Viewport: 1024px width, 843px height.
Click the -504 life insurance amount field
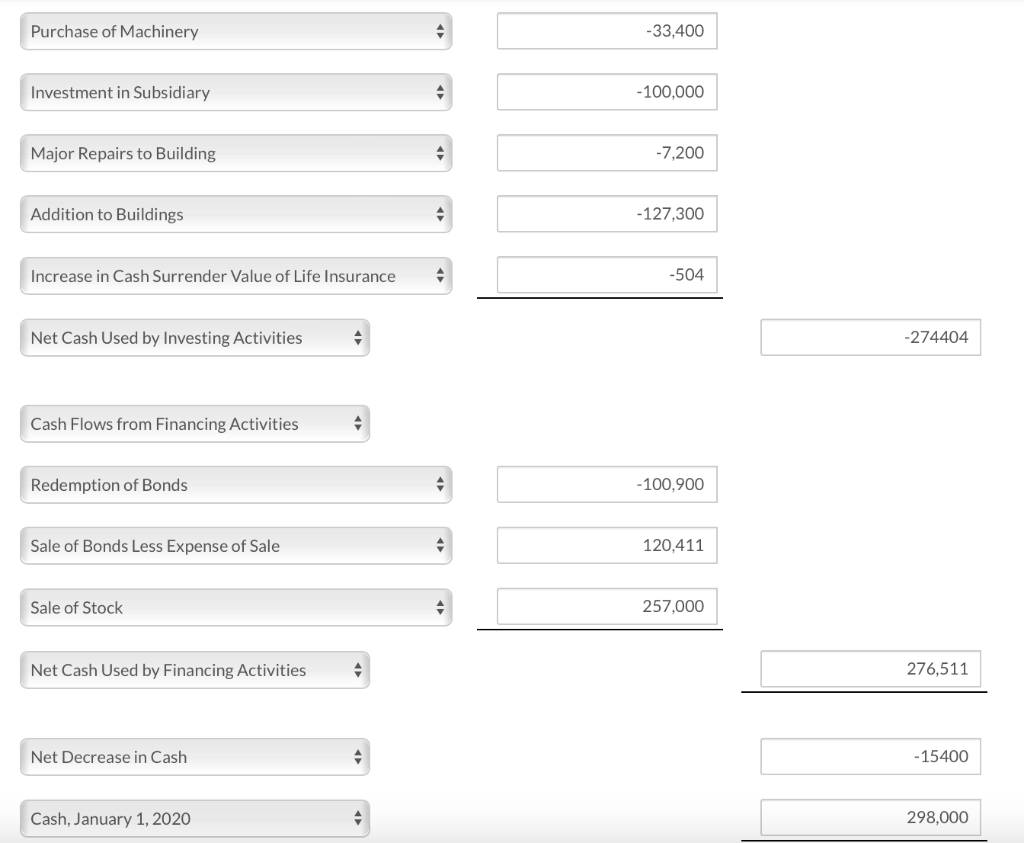607,275
